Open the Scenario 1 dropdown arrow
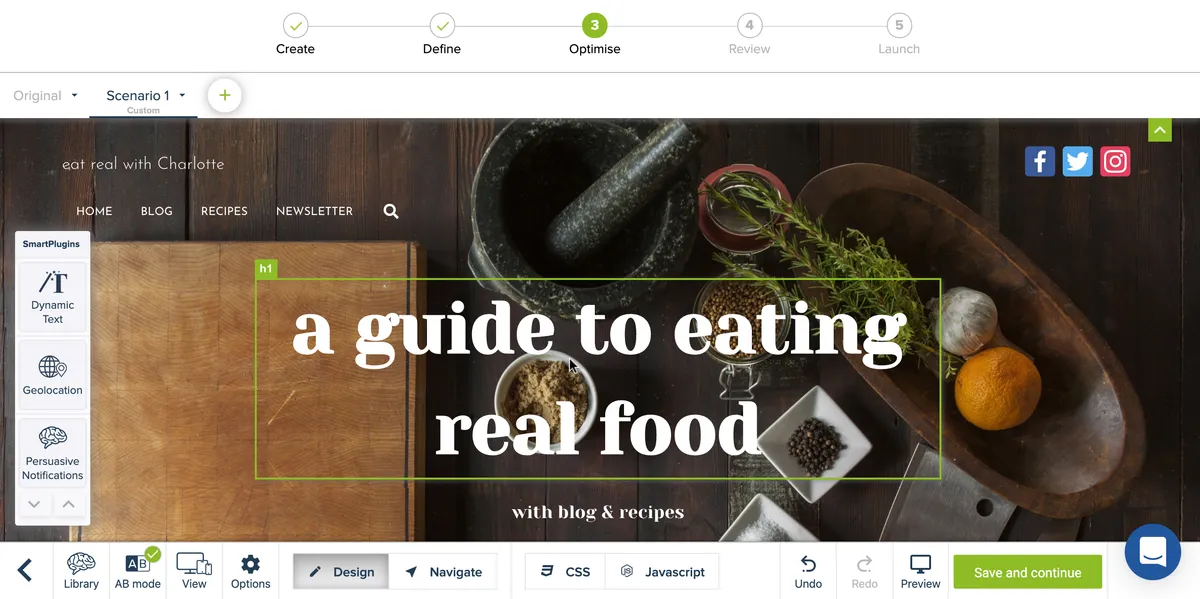Screen dimensions: 1200x599 point(182,96)
